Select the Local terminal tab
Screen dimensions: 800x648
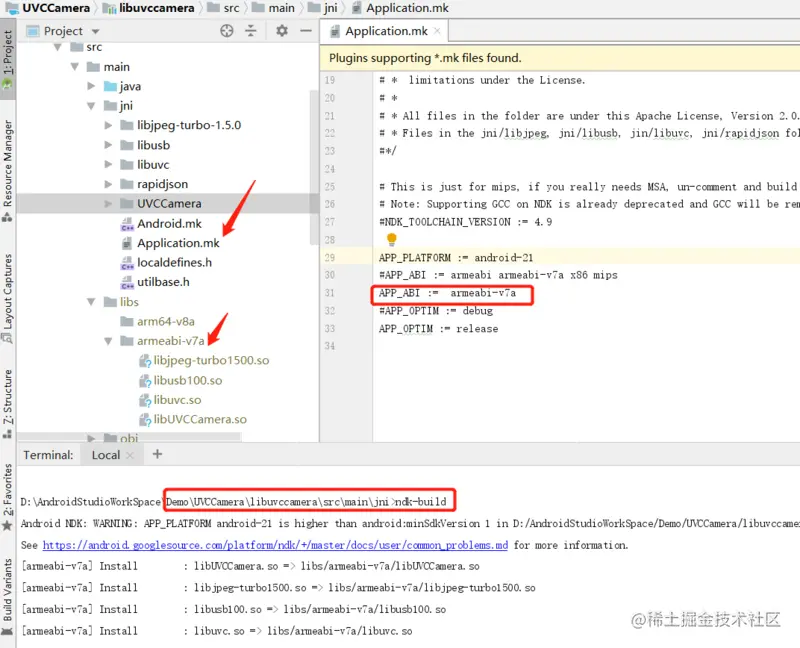[x=106, y=455]
